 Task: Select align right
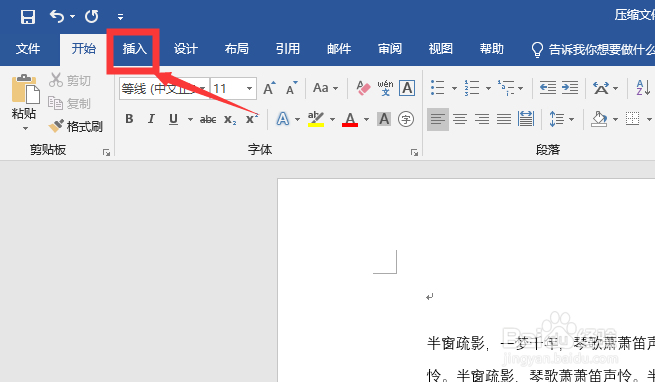tap(482, 120)
